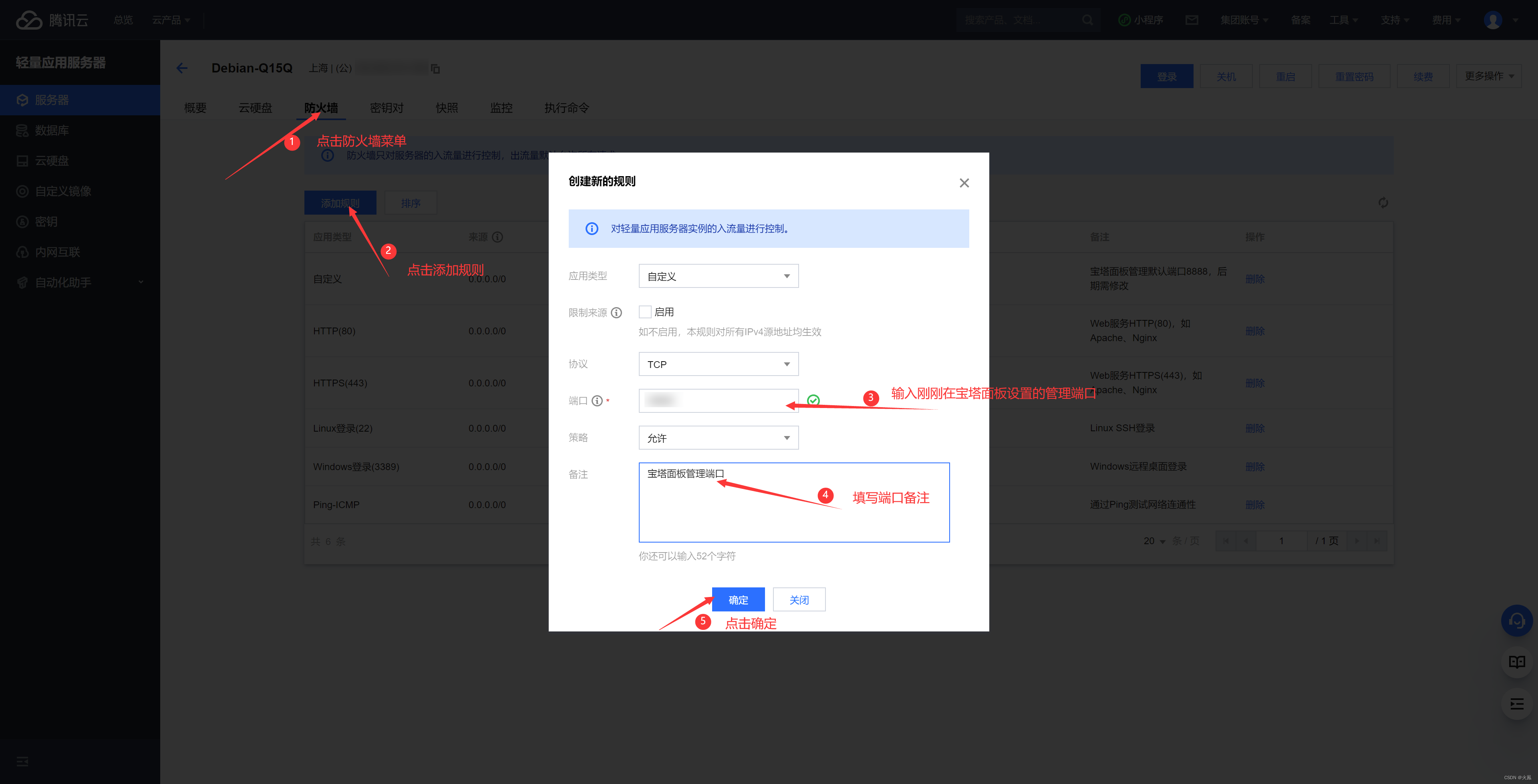
Task: Click the 限制来源 info icon
Action: (616, 312)
